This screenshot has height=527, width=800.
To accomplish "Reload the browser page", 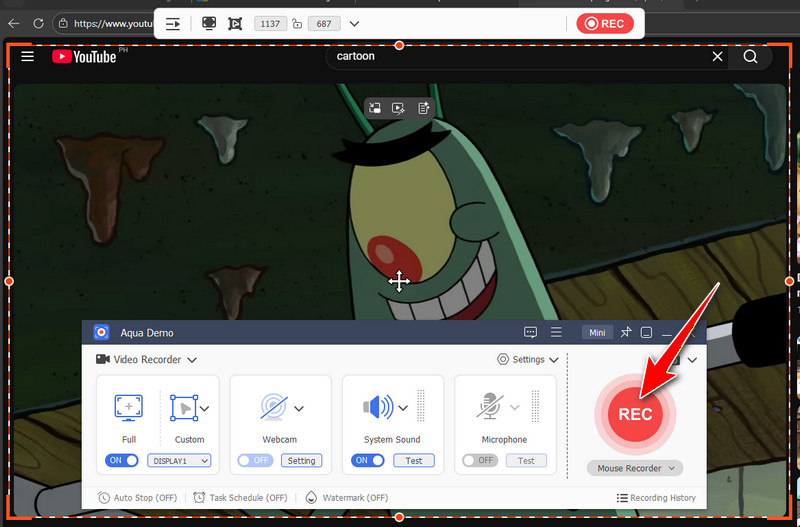I will click(x=38, y=23).
